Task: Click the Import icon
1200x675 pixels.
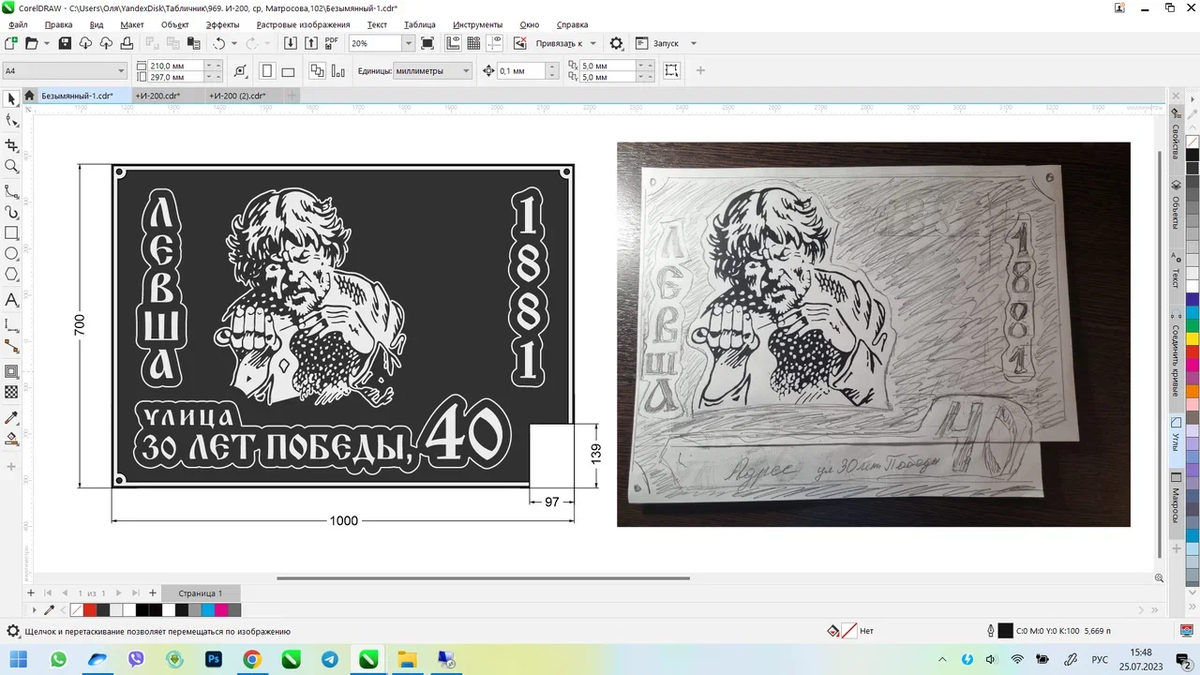Action: pos(291,44)
